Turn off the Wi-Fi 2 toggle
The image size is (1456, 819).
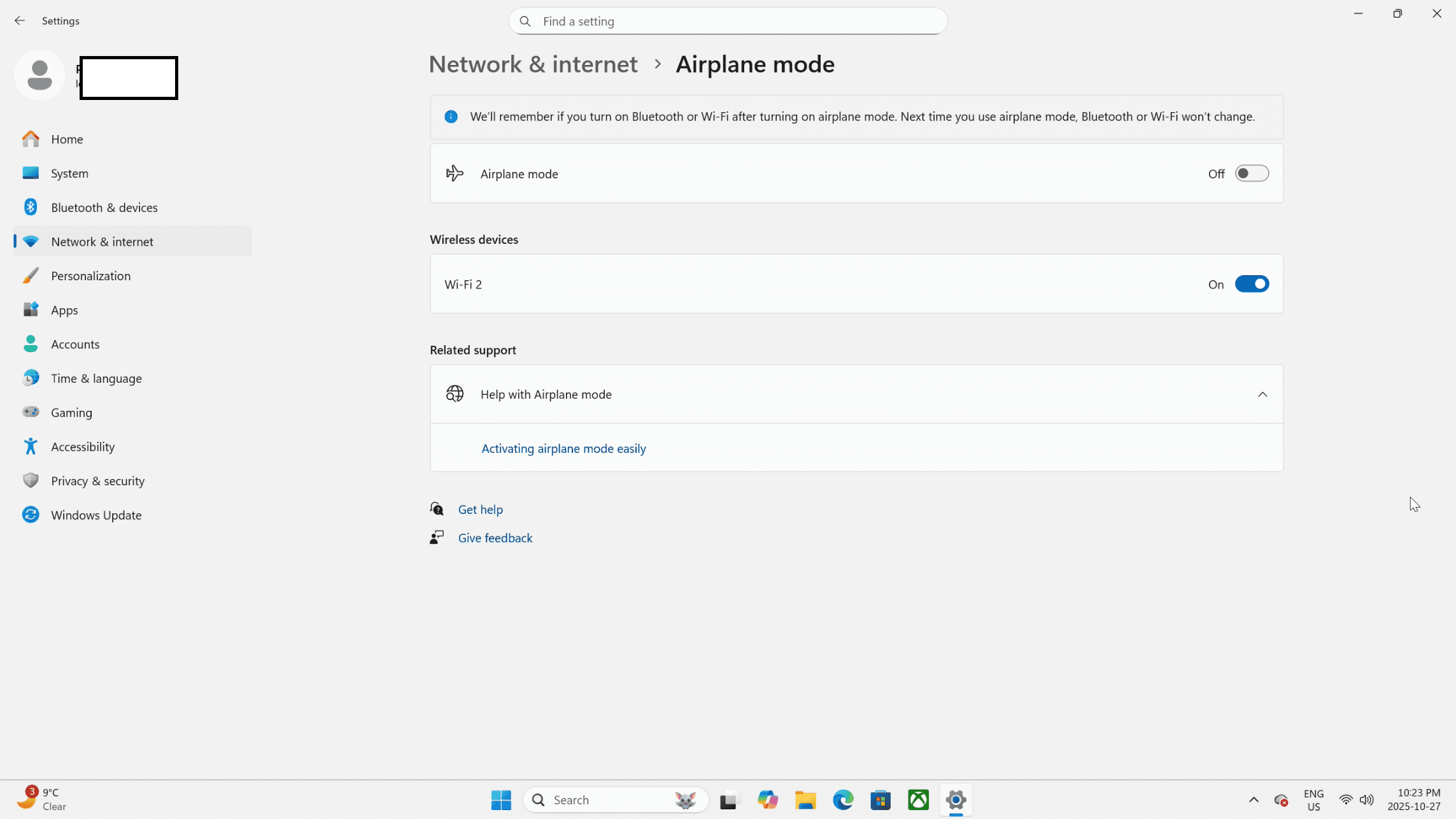click(x=1251, y=284)
